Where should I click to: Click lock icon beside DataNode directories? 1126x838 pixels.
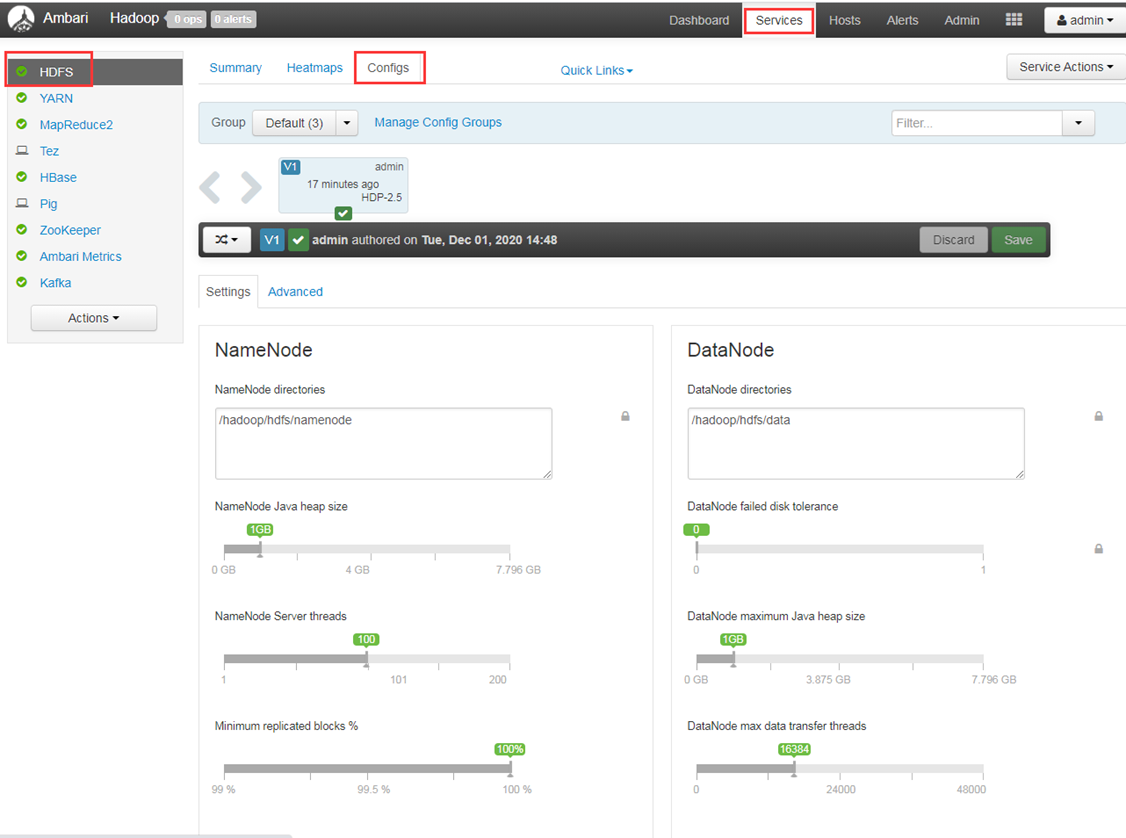1098,416
